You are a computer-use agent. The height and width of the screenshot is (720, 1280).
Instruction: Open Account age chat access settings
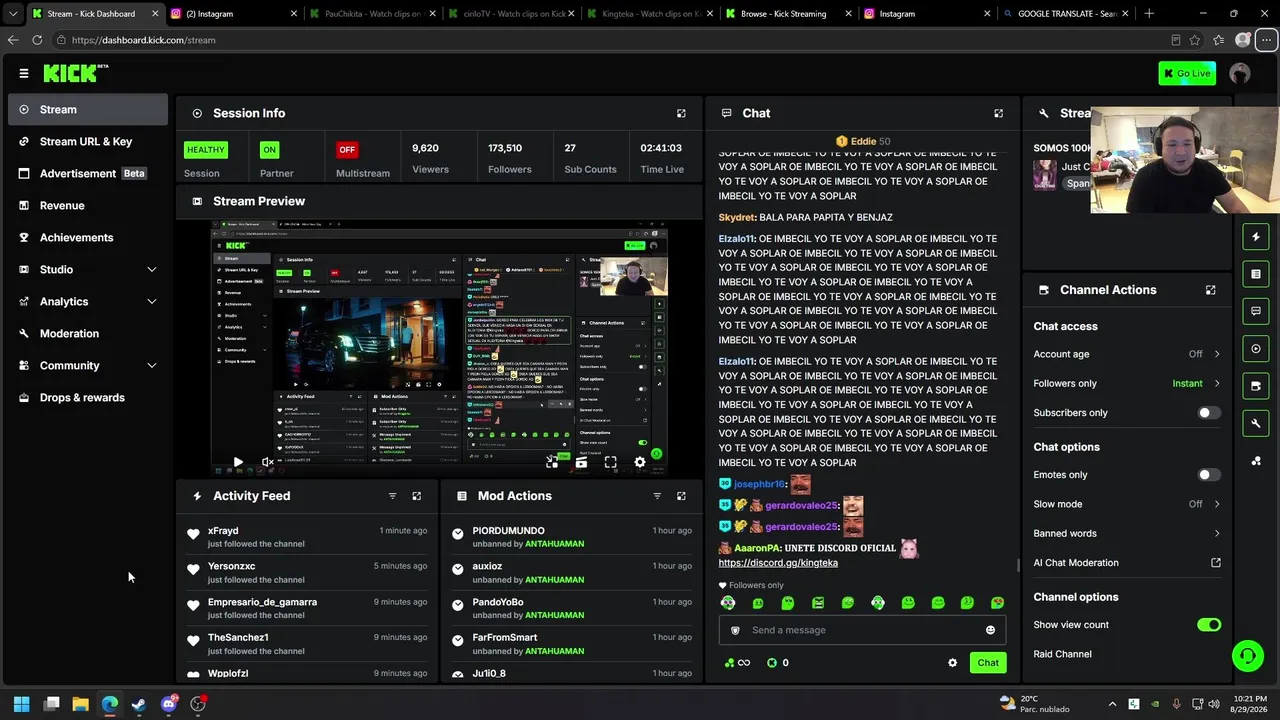[1127, 354]
